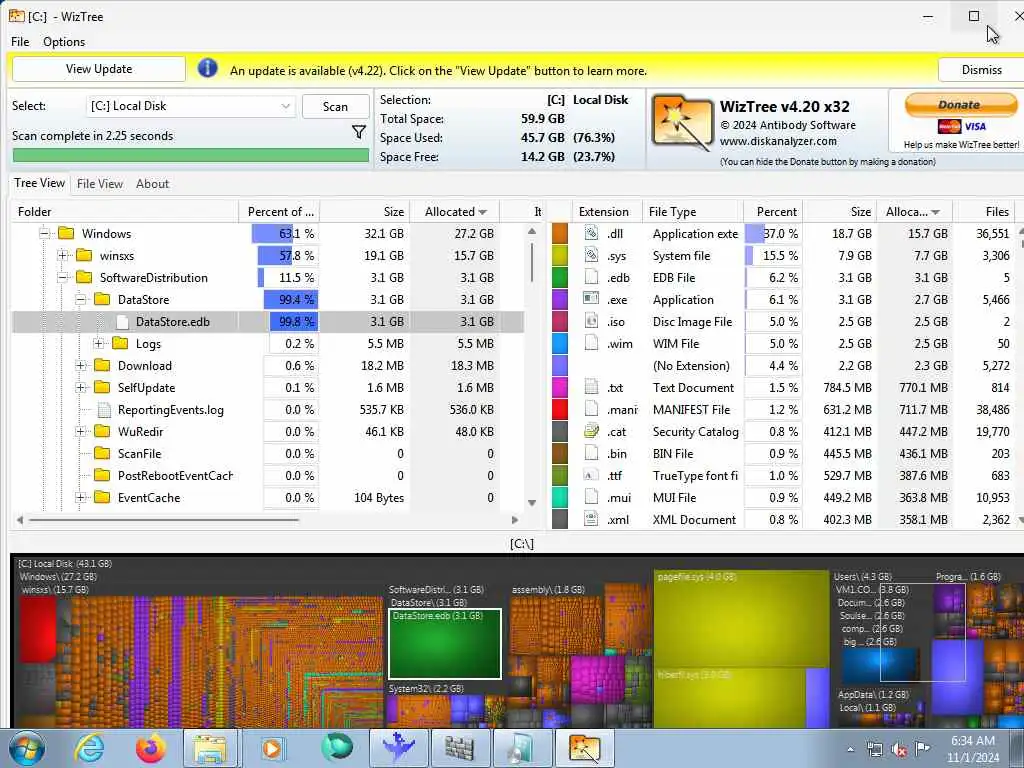Viewport: 1024px width, 768px height.
Task: Launch Firefox from taskbar
Action: [150, 748]
